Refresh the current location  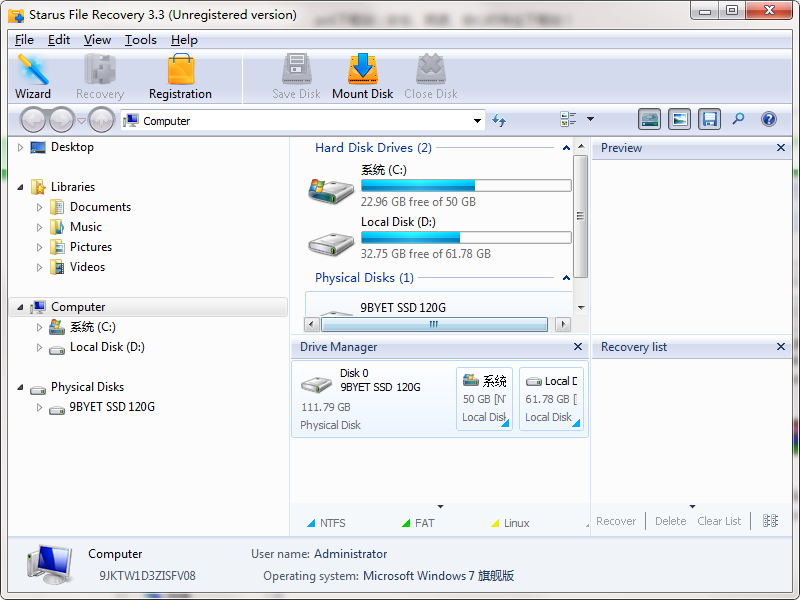tap(499, 120)
